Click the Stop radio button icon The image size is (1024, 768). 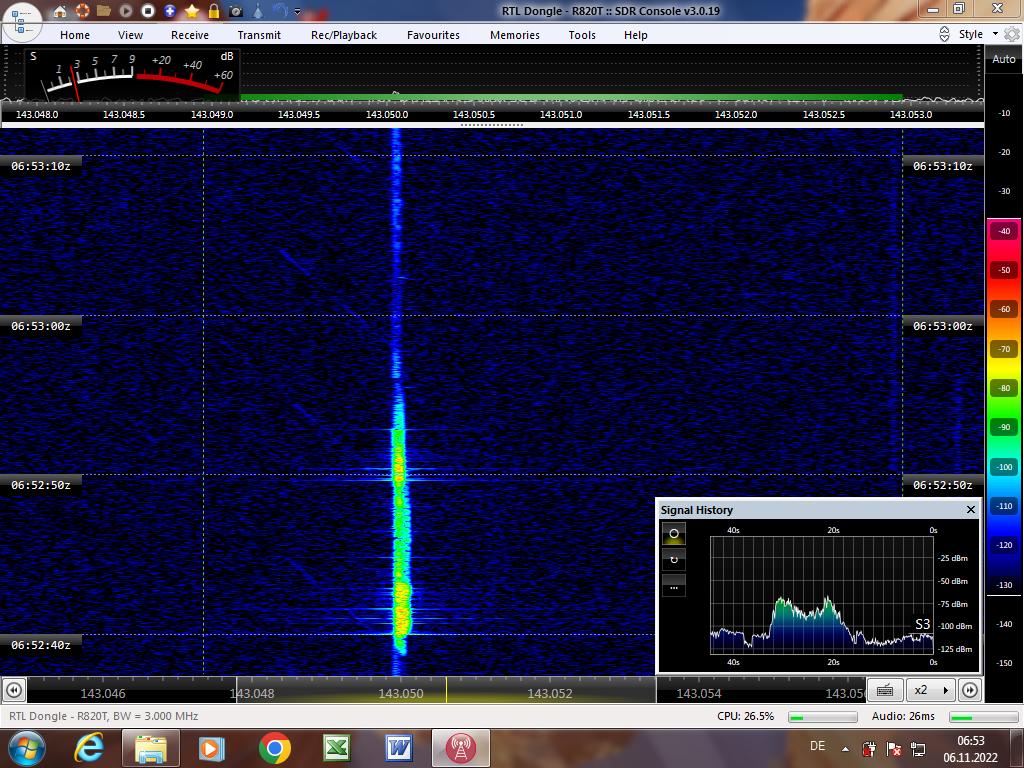point(148,11)
